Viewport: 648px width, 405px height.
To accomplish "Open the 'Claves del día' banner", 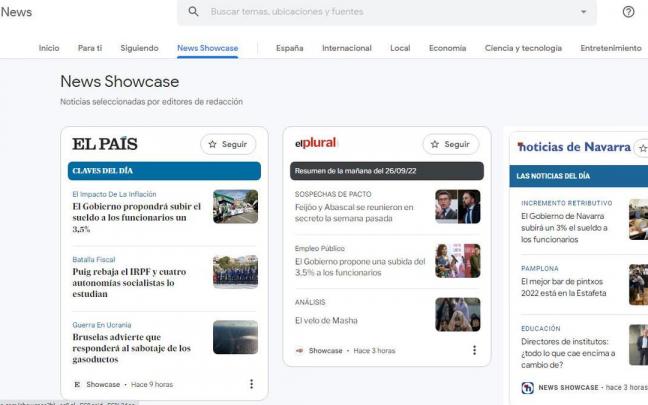I will [164, 171].
